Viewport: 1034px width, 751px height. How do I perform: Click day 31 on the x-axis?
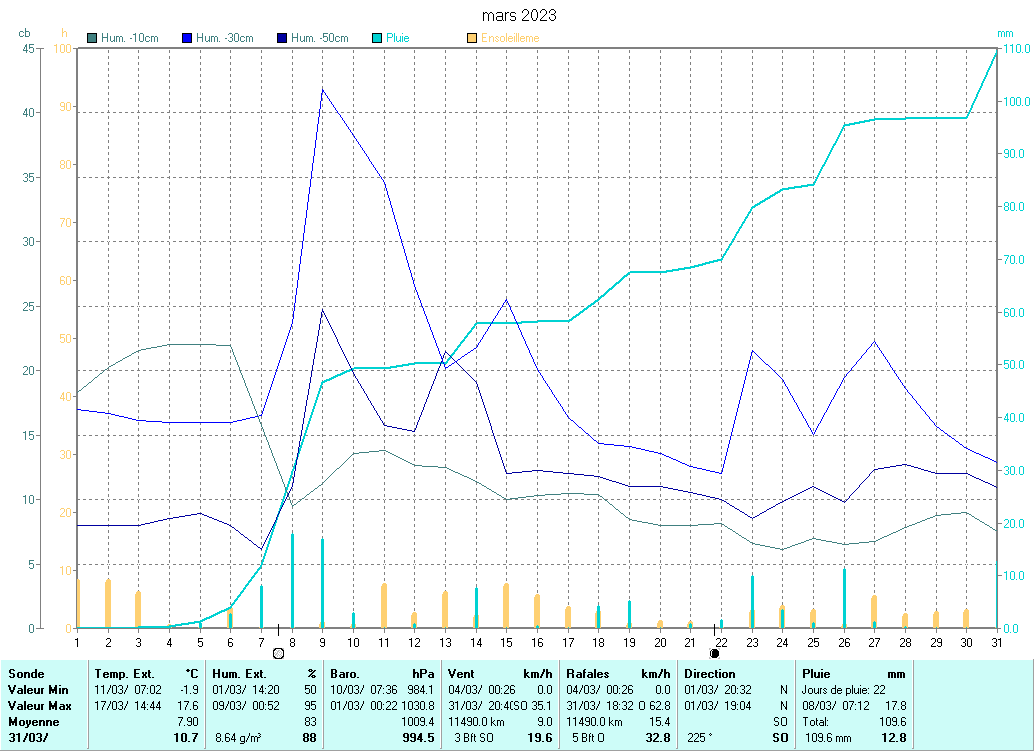(996, 641)
